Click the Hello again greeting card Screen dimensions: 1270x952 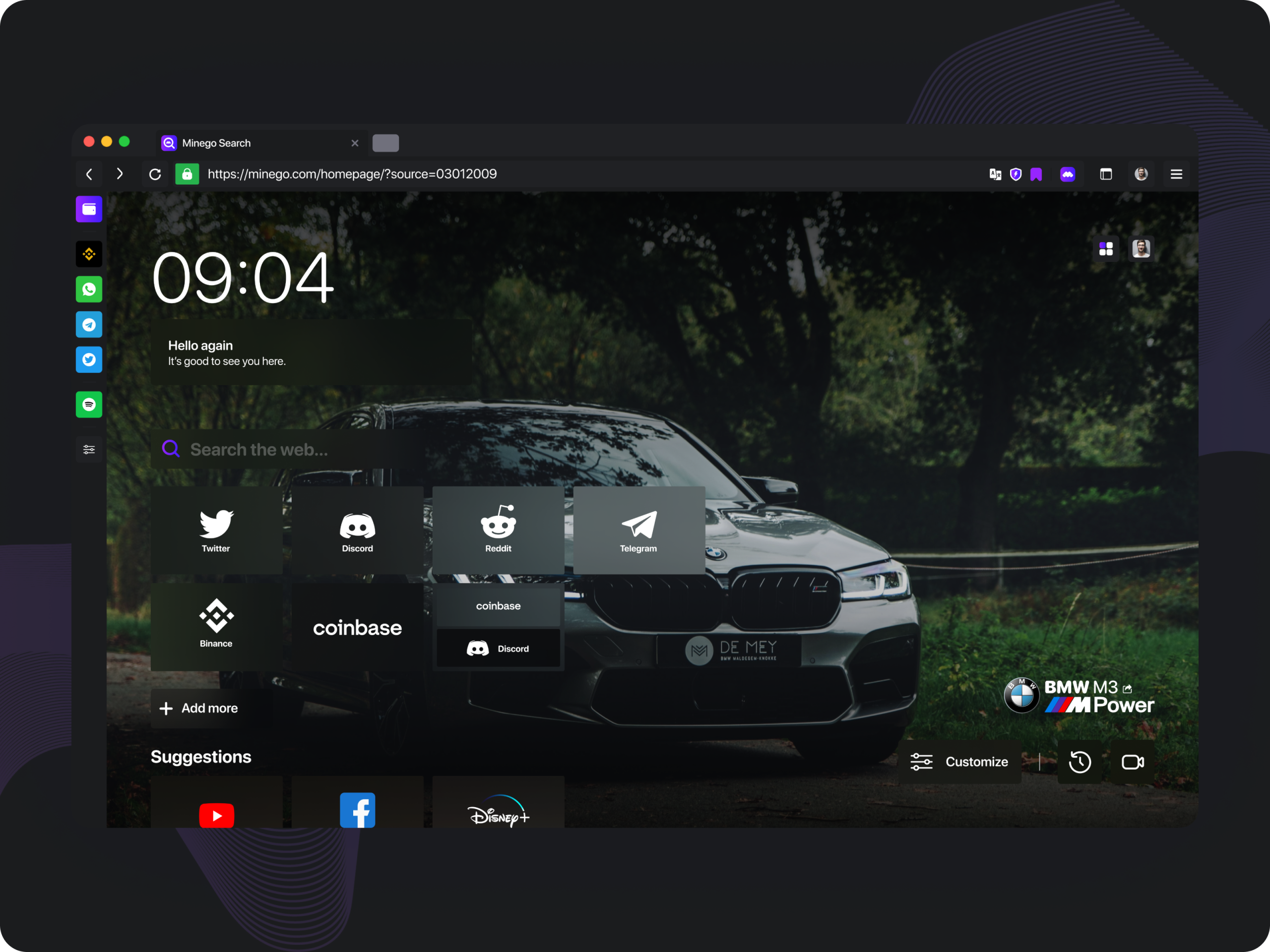pyautogui.click(x=312, y=353)
